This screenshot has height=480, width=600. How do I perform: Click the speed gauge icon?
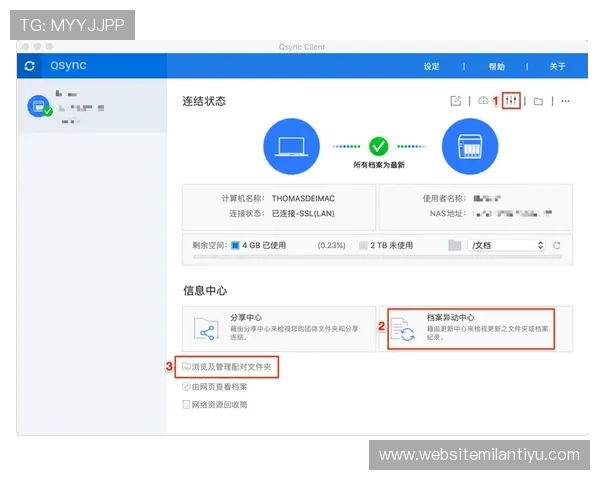483,101
